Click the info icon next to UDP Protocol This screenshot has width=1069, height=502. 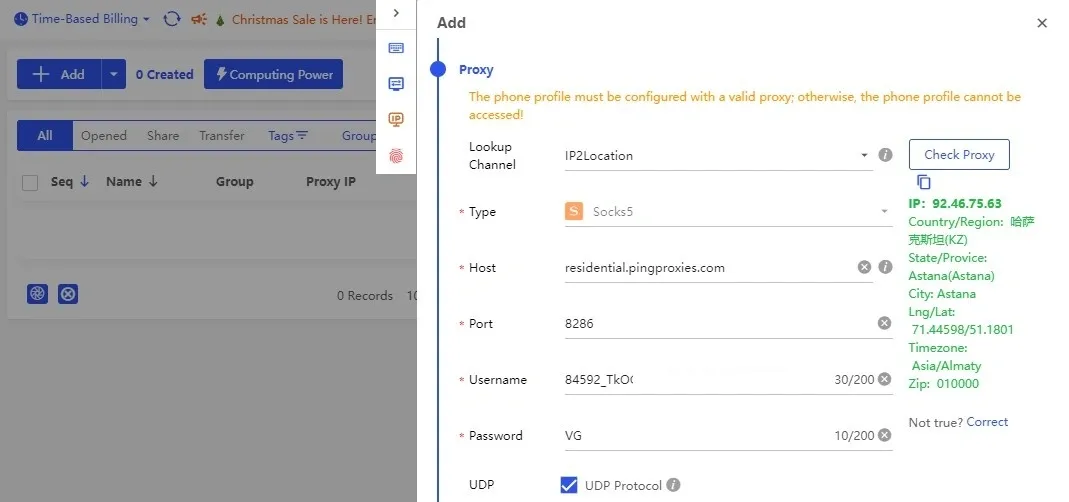tap(673, 485)
